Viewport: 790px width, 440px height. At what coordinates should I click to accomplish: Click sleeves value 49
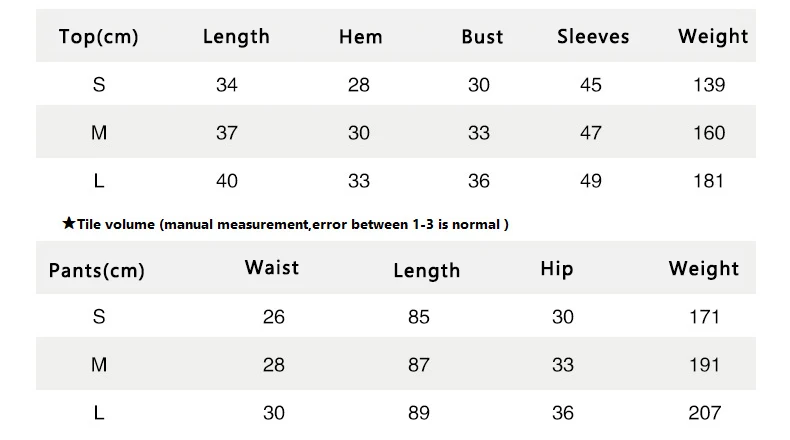click(591, 181)
